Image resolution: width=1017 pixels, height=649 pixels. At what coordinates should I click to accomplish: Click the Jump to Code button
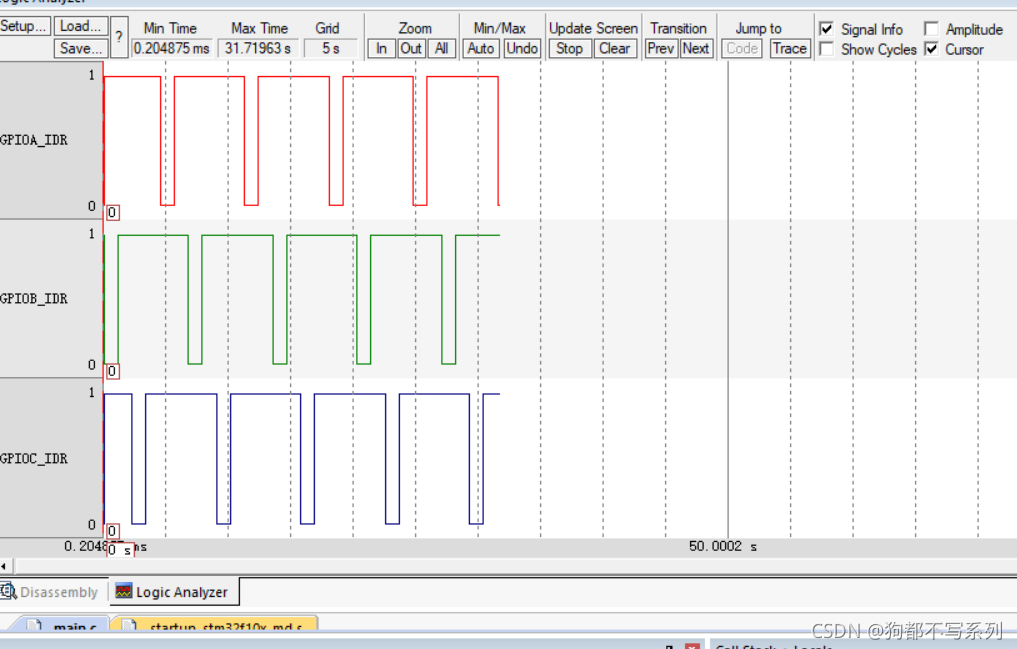(x=742, y=49)
